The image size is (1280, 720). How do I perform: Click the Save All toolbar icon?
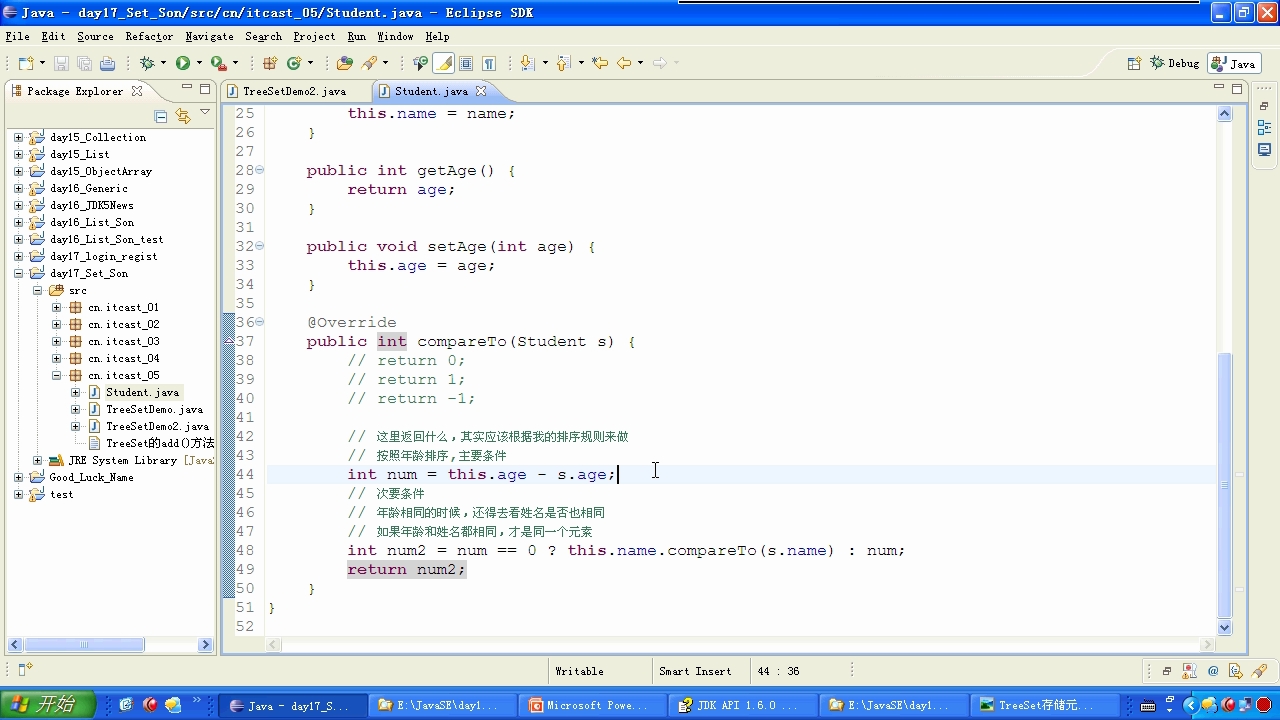coord(84,63)
